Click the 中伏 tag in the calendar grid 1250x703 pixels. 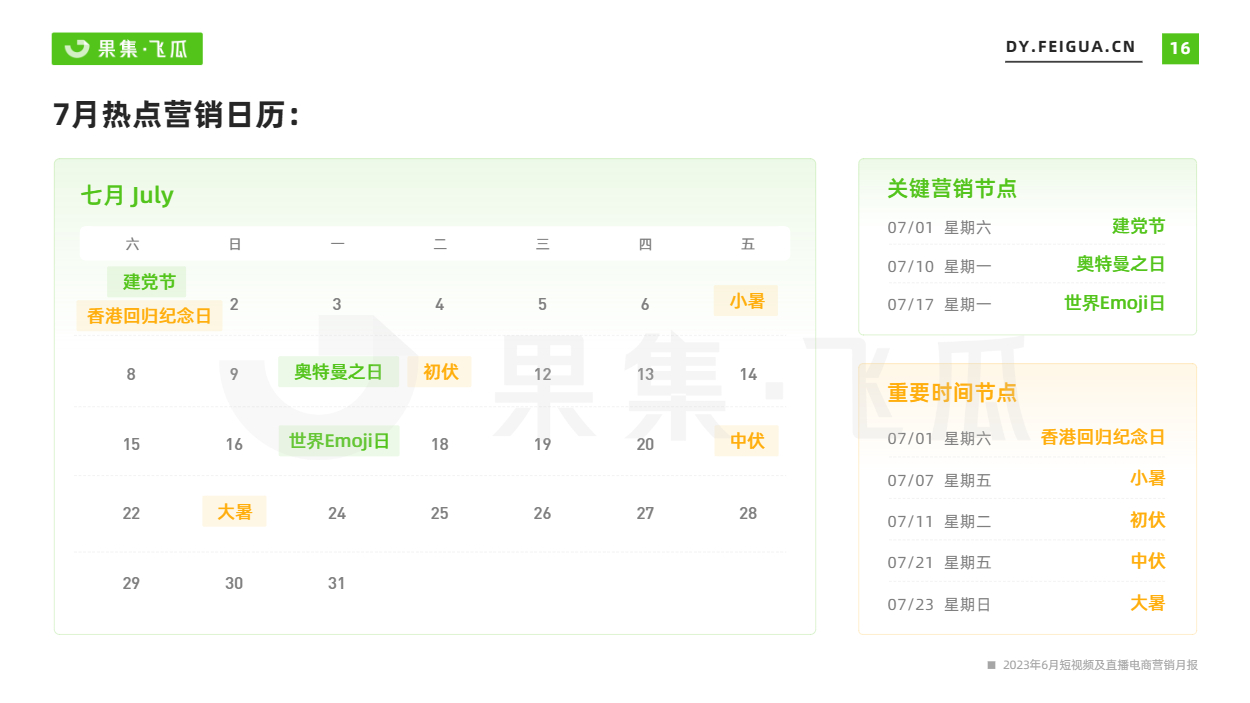click(x=746, y=441)
